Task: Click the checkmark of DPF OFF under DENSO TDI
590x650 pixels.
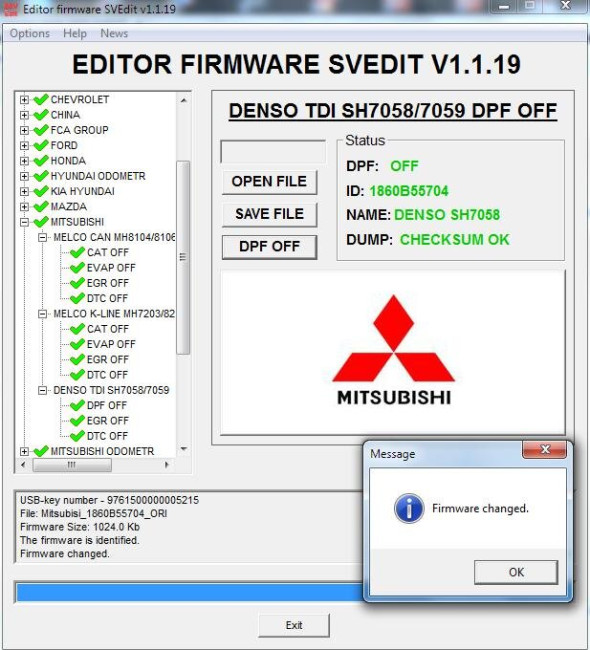Action: click(x=78, y=405)
